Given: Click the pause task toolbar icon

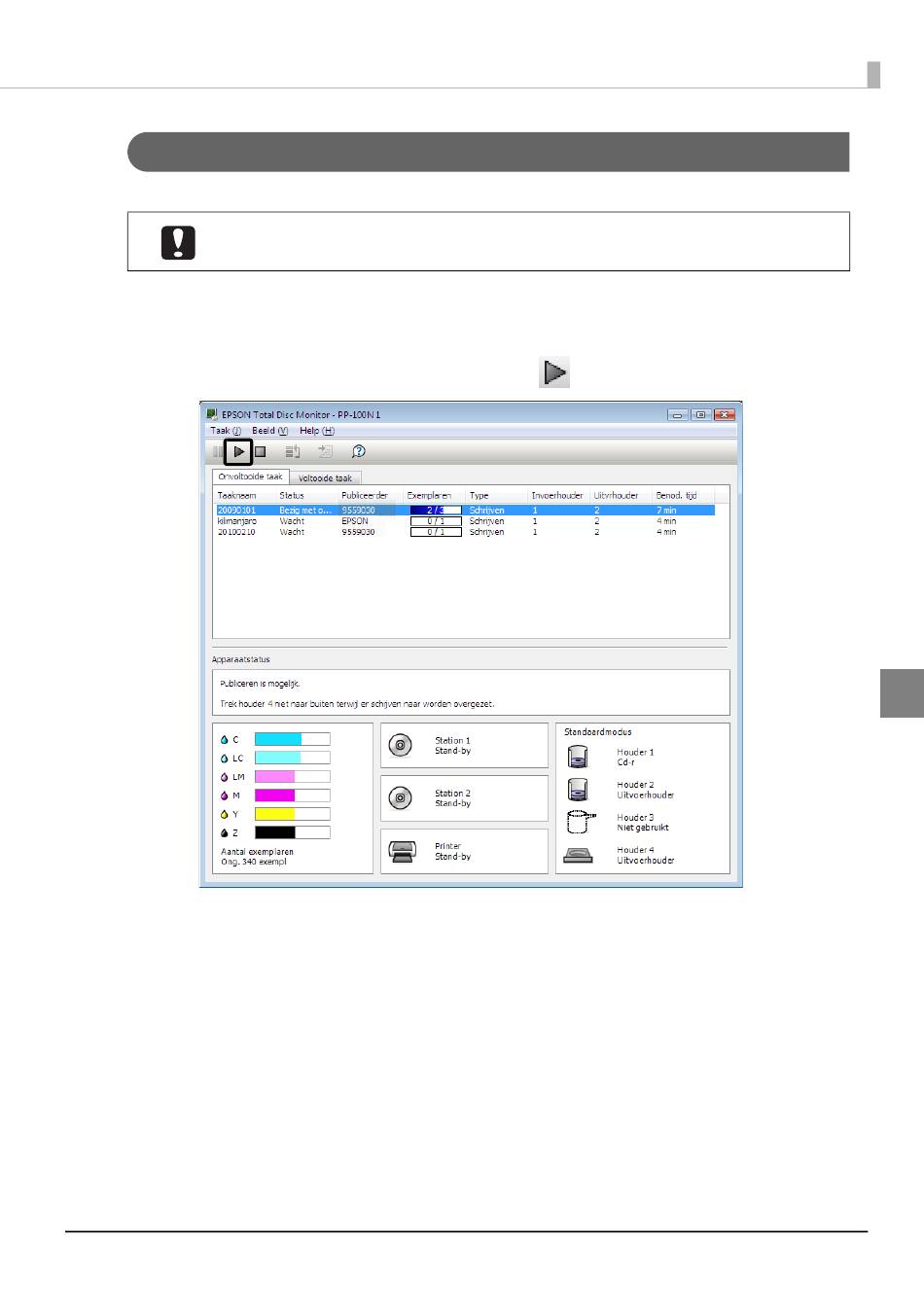Looking at the screenshot, I should point(218,451).
